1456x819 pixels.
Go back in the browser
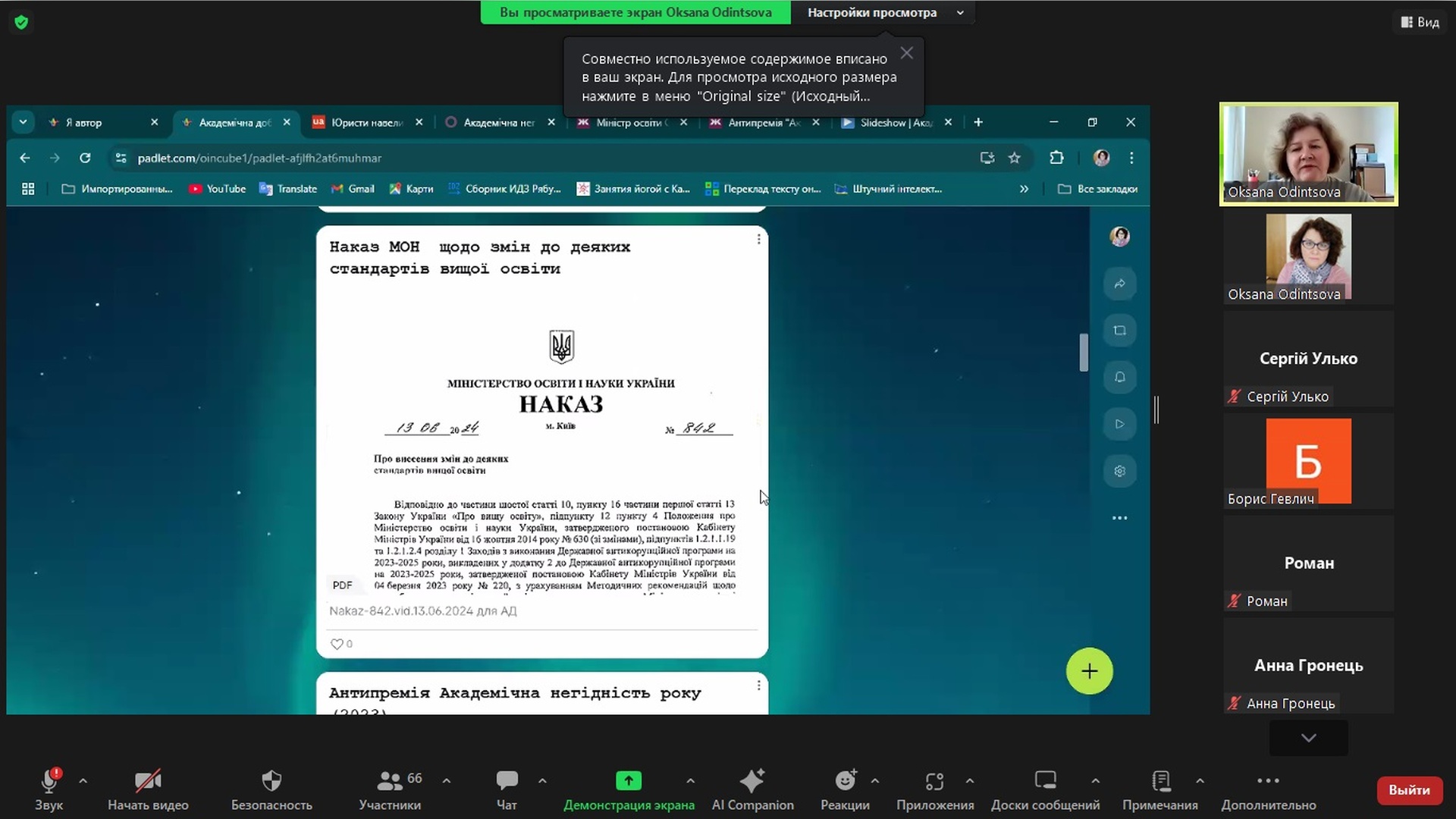(x=25, y=158)
